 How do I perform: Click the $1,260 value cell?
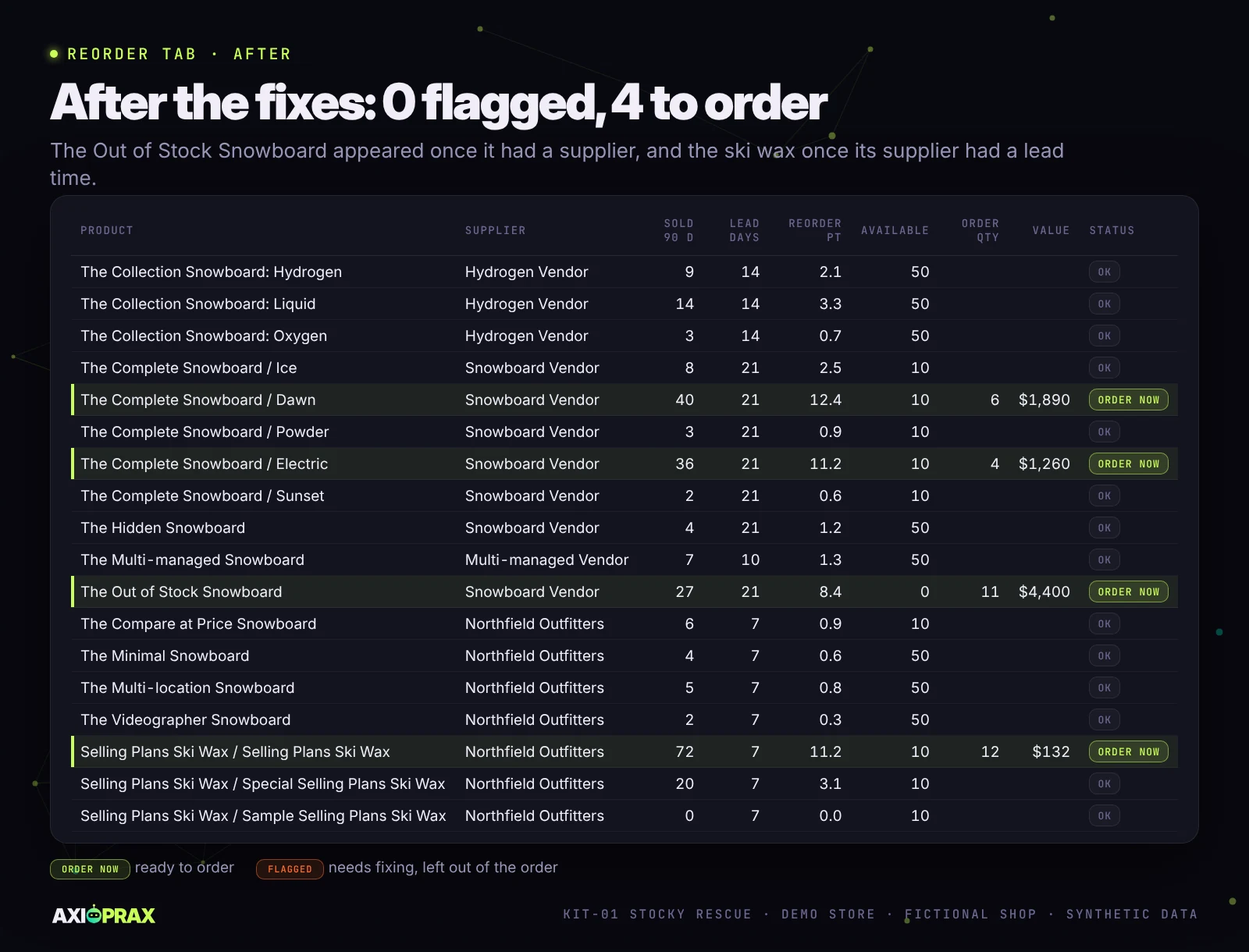(1044, 464)
